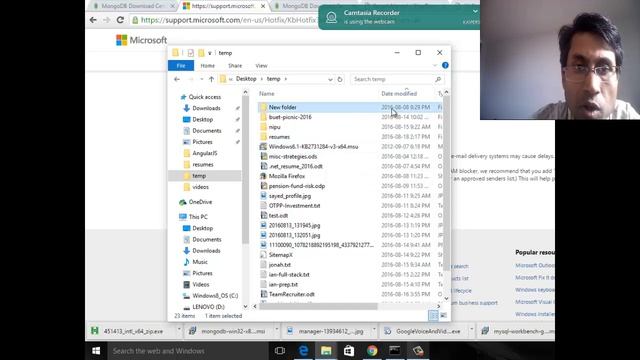The image size is (640, 360).
Task: Click the Chrome address bar URL
Action: point(229,20)
